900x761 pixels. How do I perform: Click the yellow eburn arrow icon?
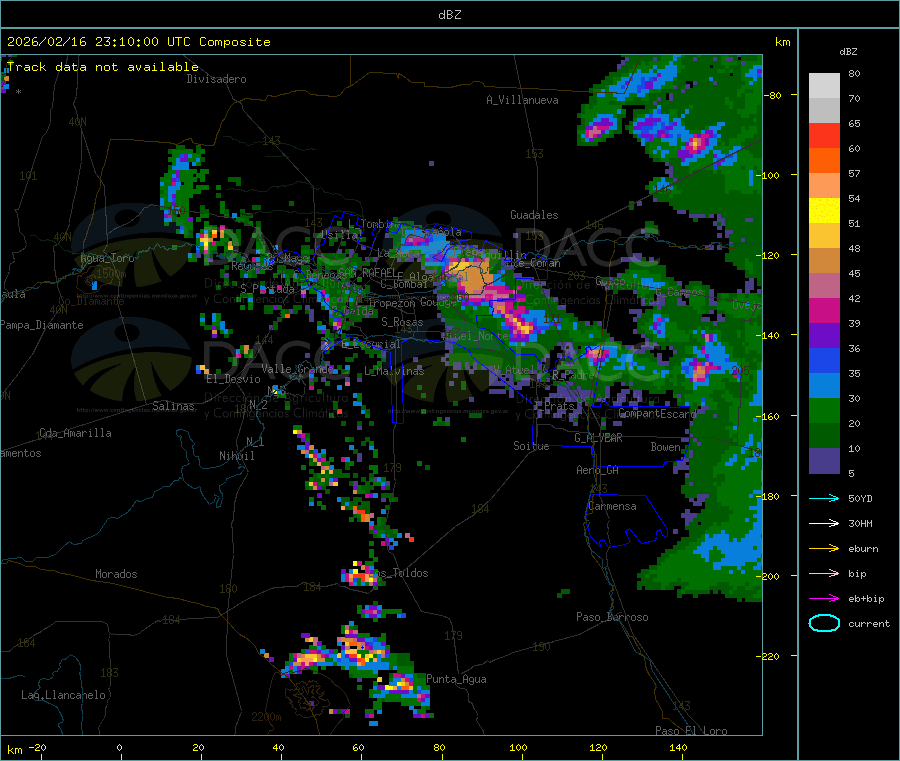pyautogui.click(x=824, y=549)
